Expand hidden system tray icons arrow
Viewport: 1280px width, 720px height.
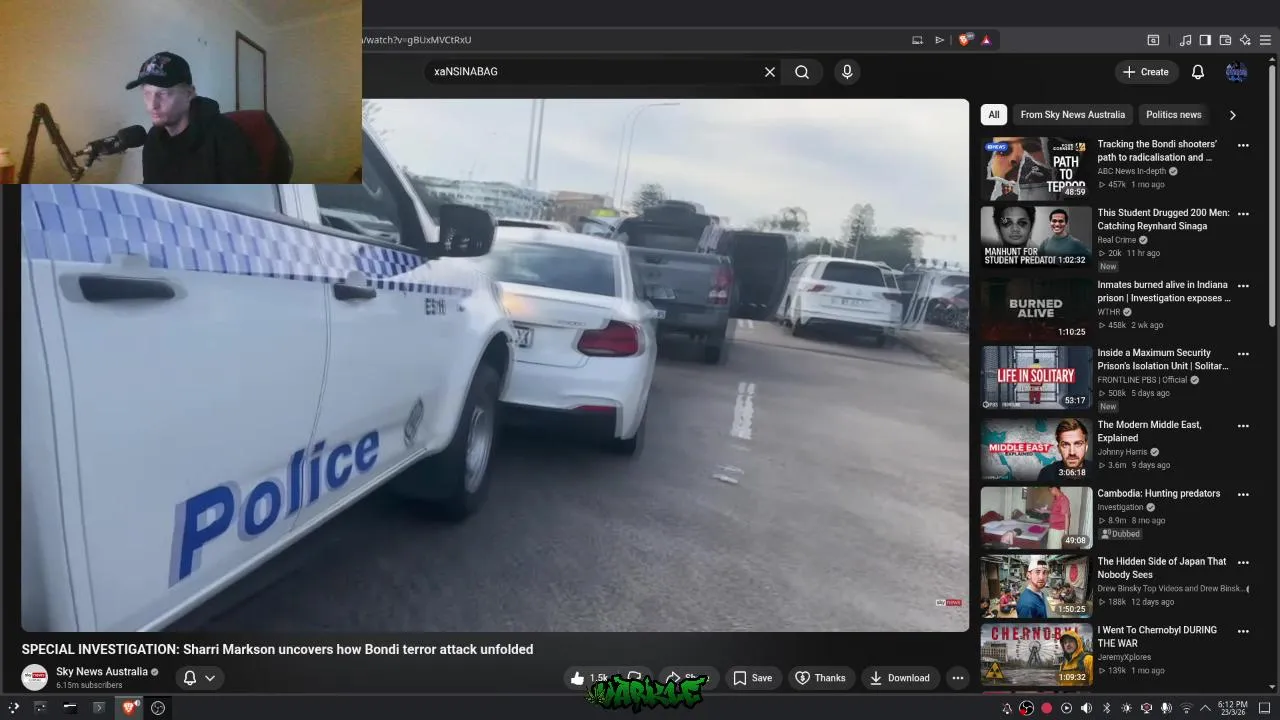1204,708
